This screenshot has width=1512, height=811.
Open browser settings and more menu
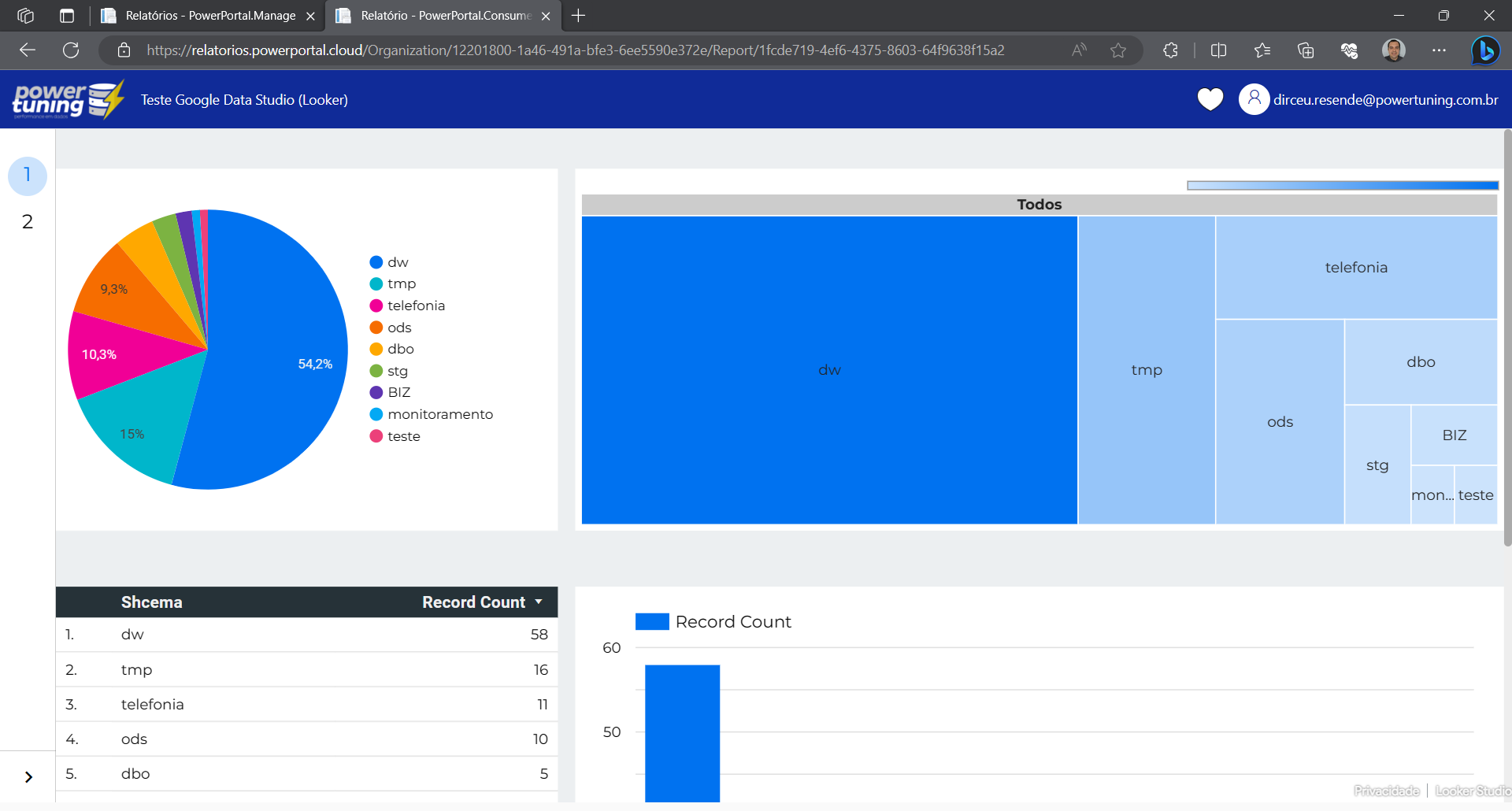click(1439, 50)
